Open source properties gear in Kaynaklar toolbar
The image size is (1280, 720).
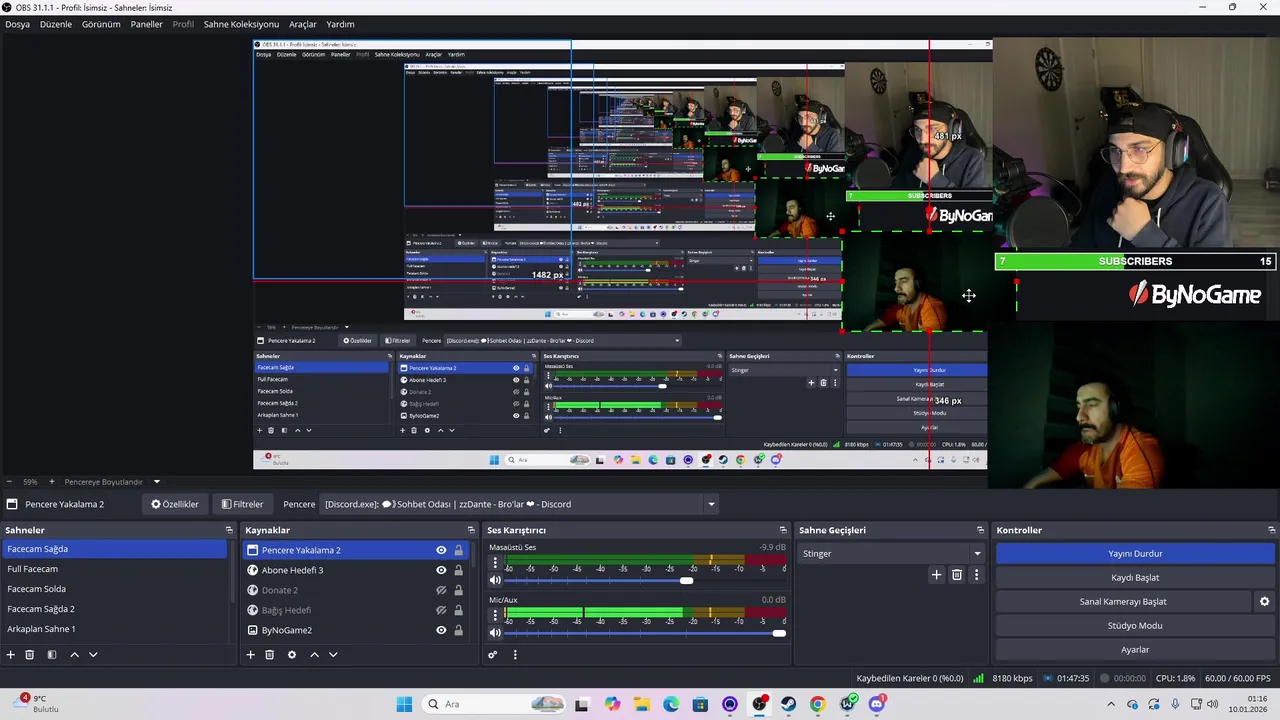click(x=292, y=655)
